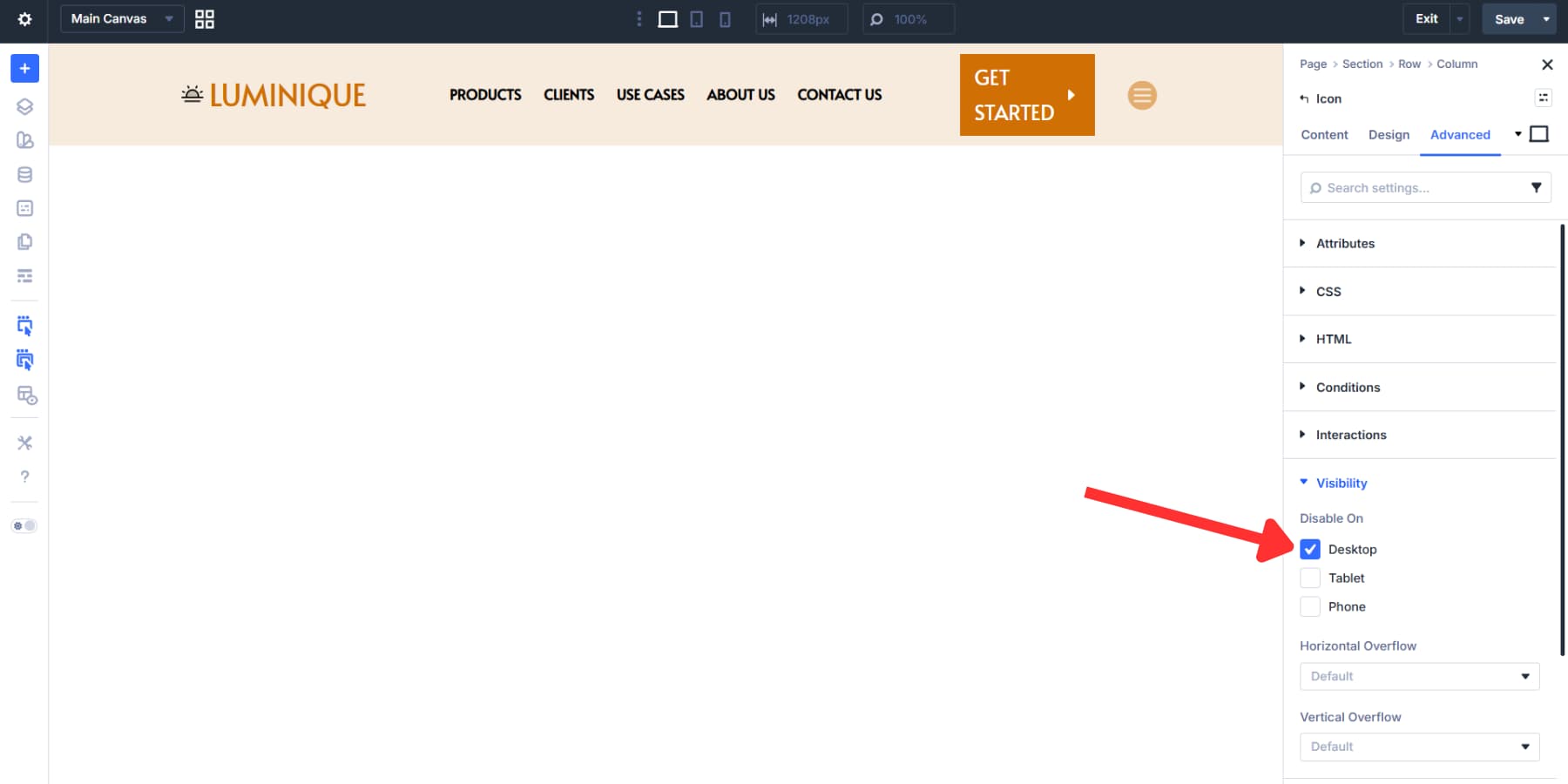Expand the Conditions section
This screenshot has width=1568, height=784.
(x=1348, y=387)
